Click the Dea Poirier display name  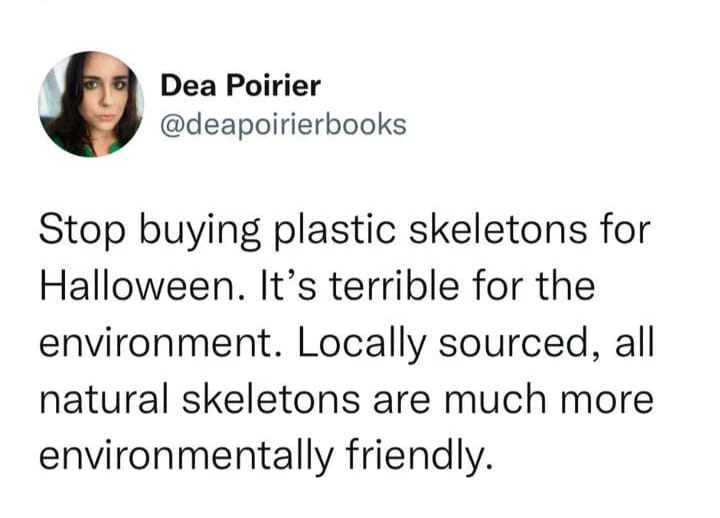[x=241, y=86]
